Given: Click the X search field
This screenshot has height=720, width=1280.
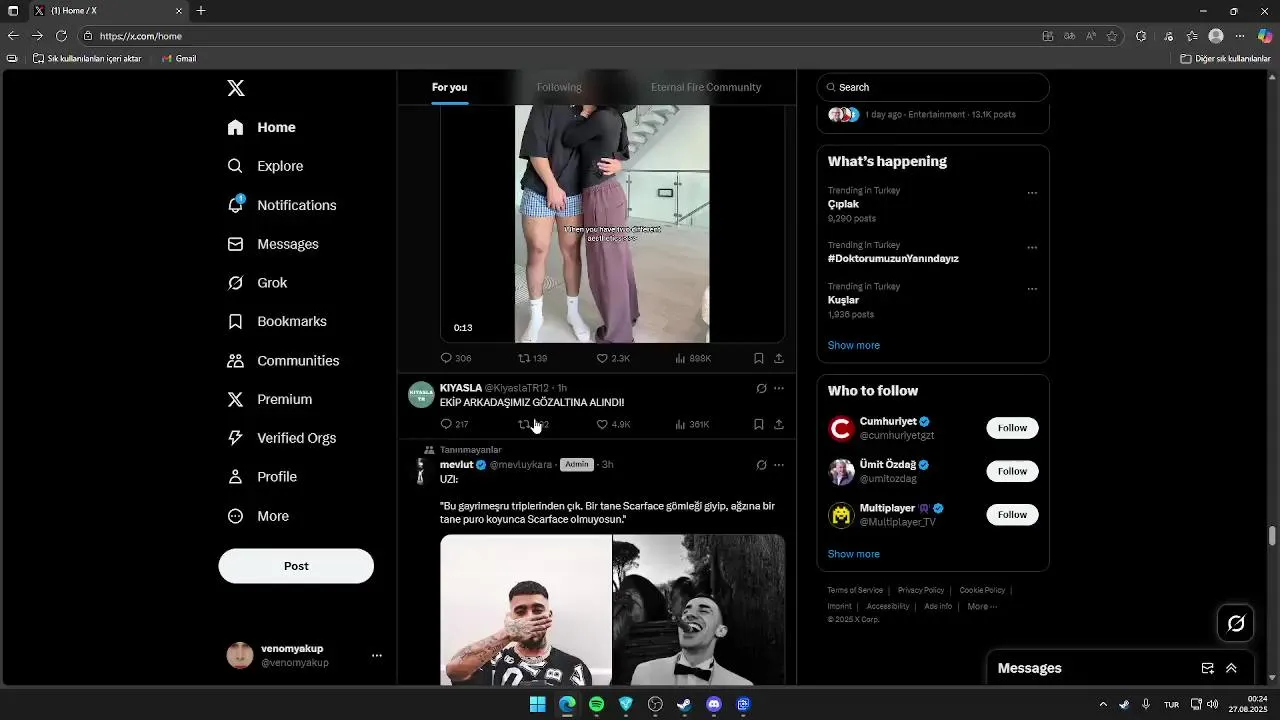Looking at the screenshot, I should click(933, 87).
